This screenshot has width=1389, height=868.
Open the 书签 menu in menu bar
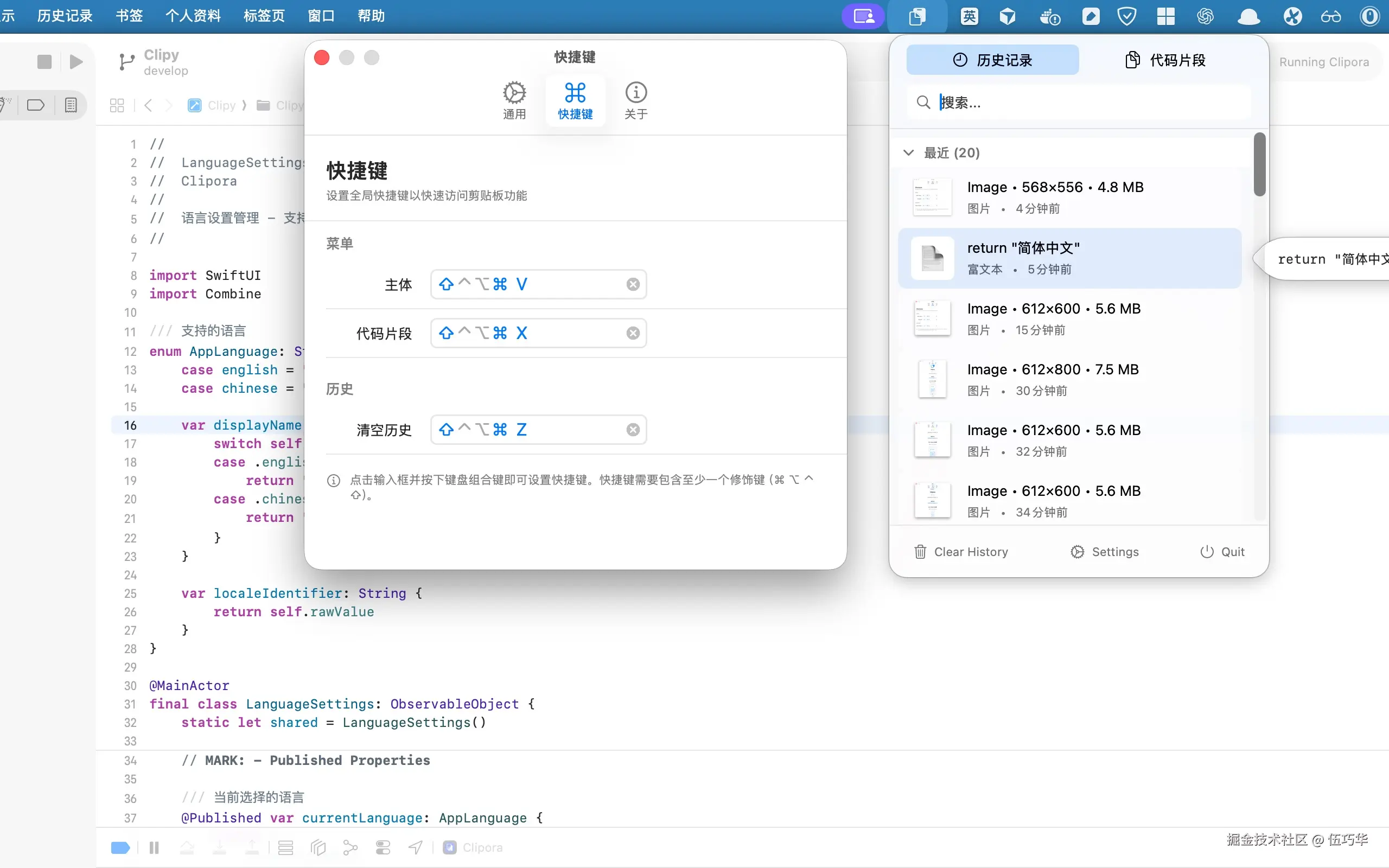pyautogui.click(x=129, y=16)
